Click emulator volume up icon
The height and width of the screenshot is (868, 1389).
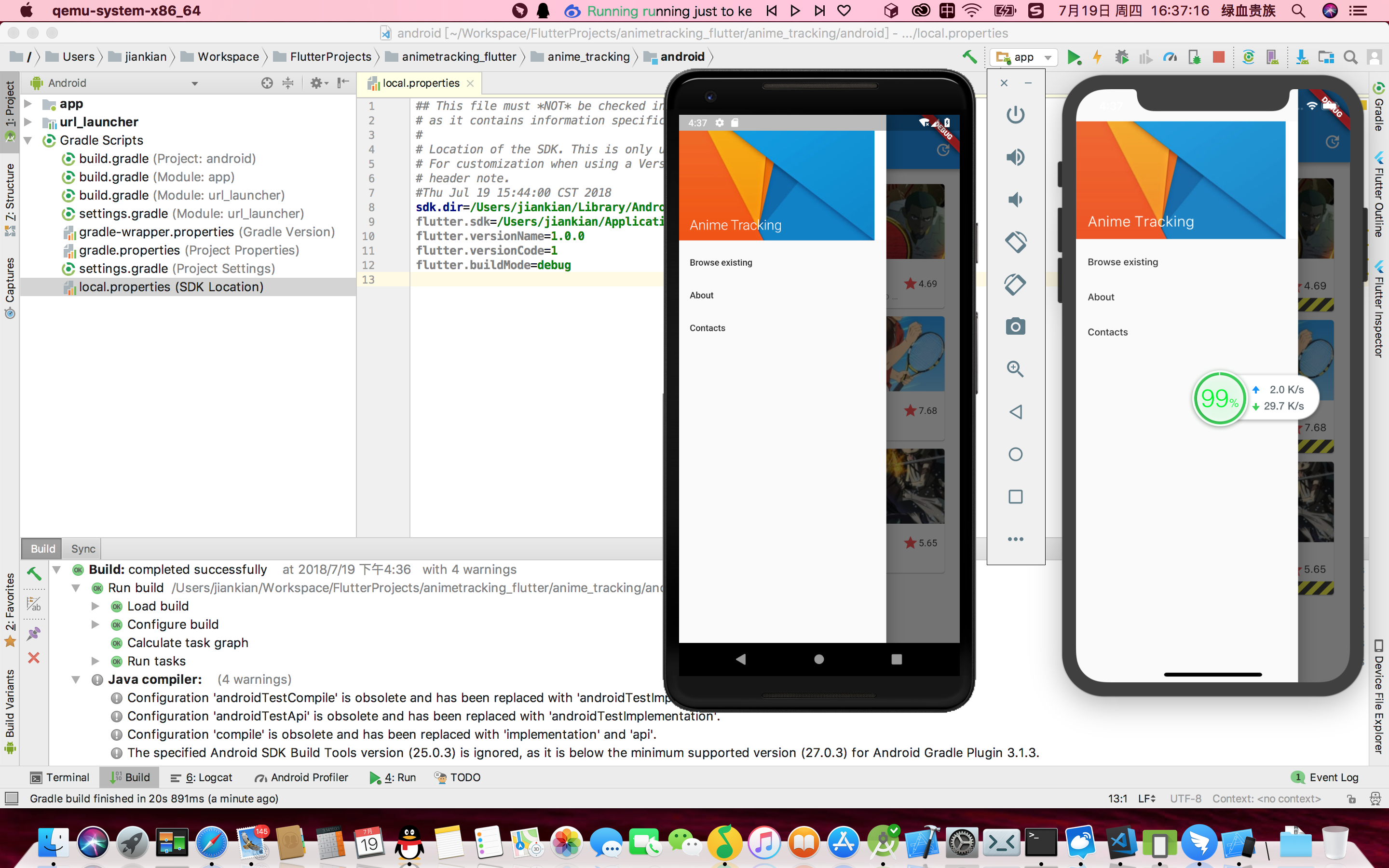tap(1015, 157)
